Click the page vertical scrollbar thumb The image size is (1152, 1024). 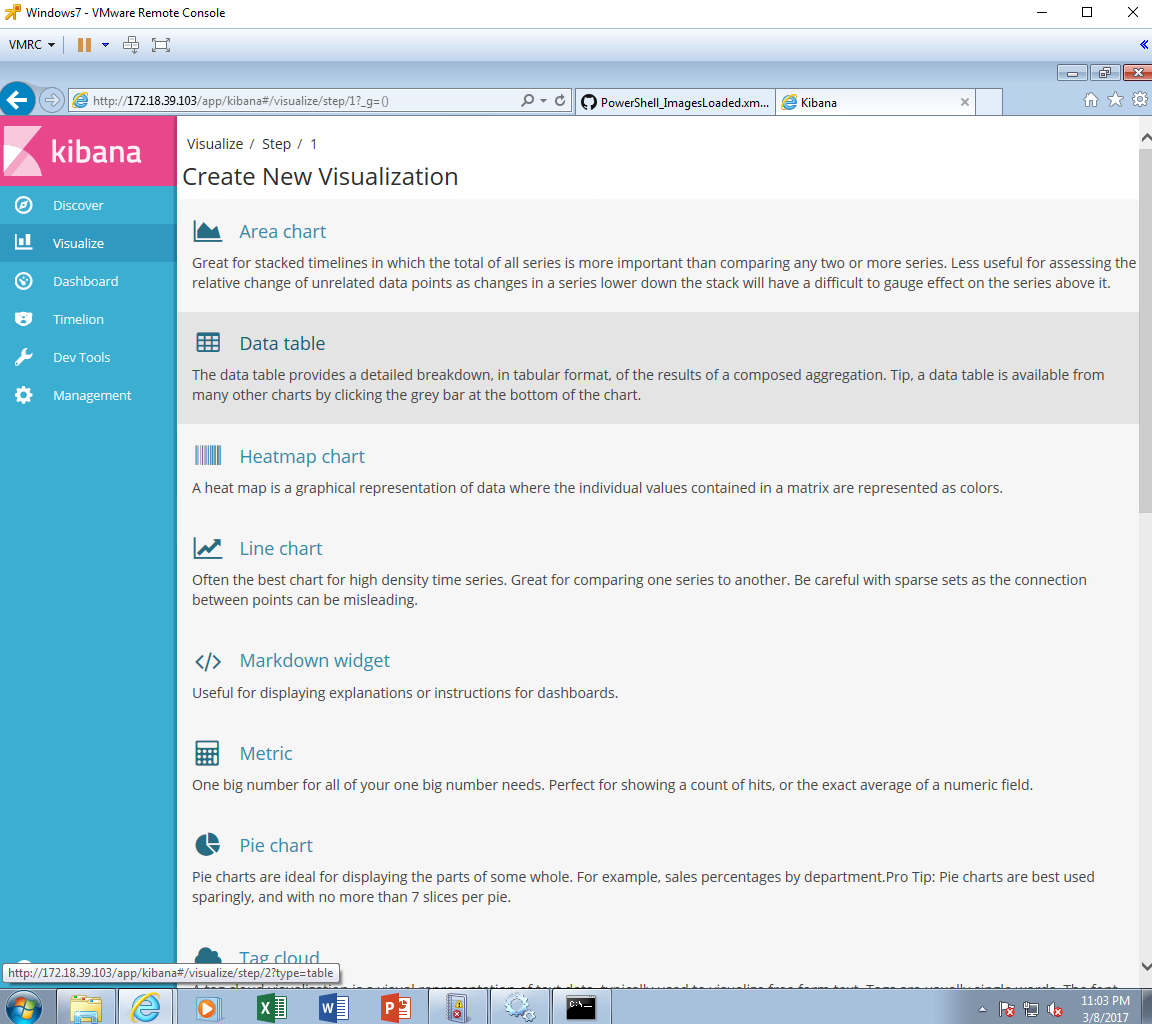point(1145,331)
